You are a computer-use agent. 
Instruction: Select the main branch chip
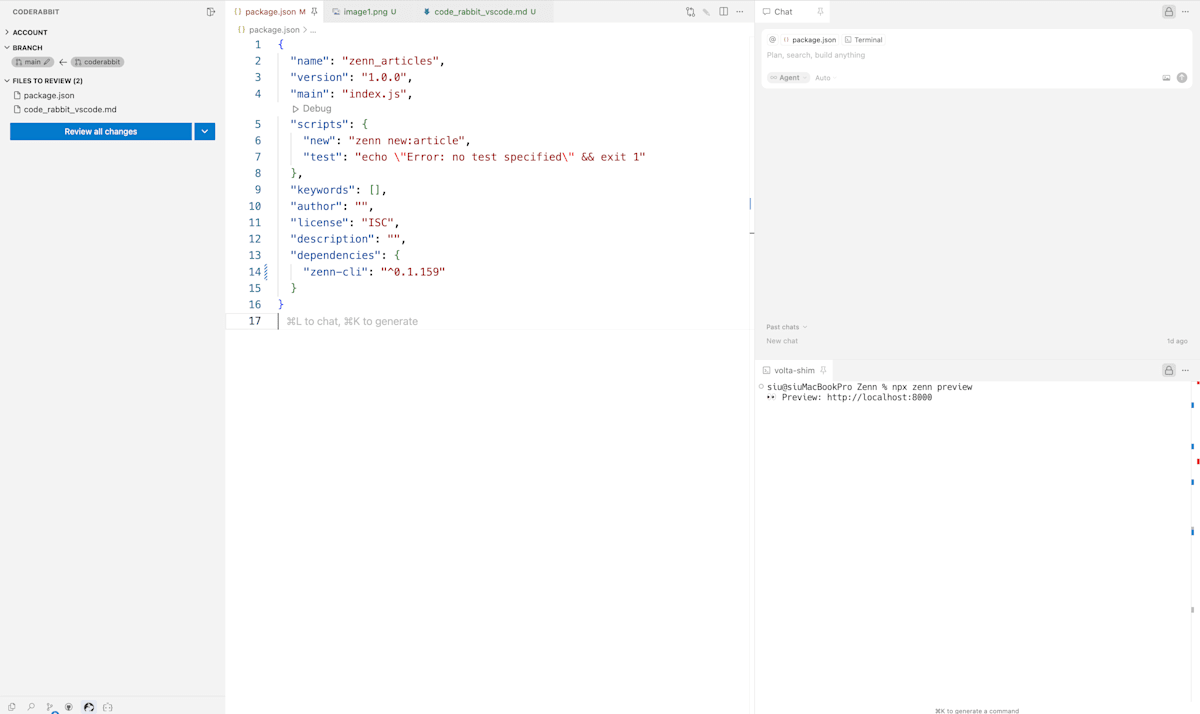[x=32, y=62]
